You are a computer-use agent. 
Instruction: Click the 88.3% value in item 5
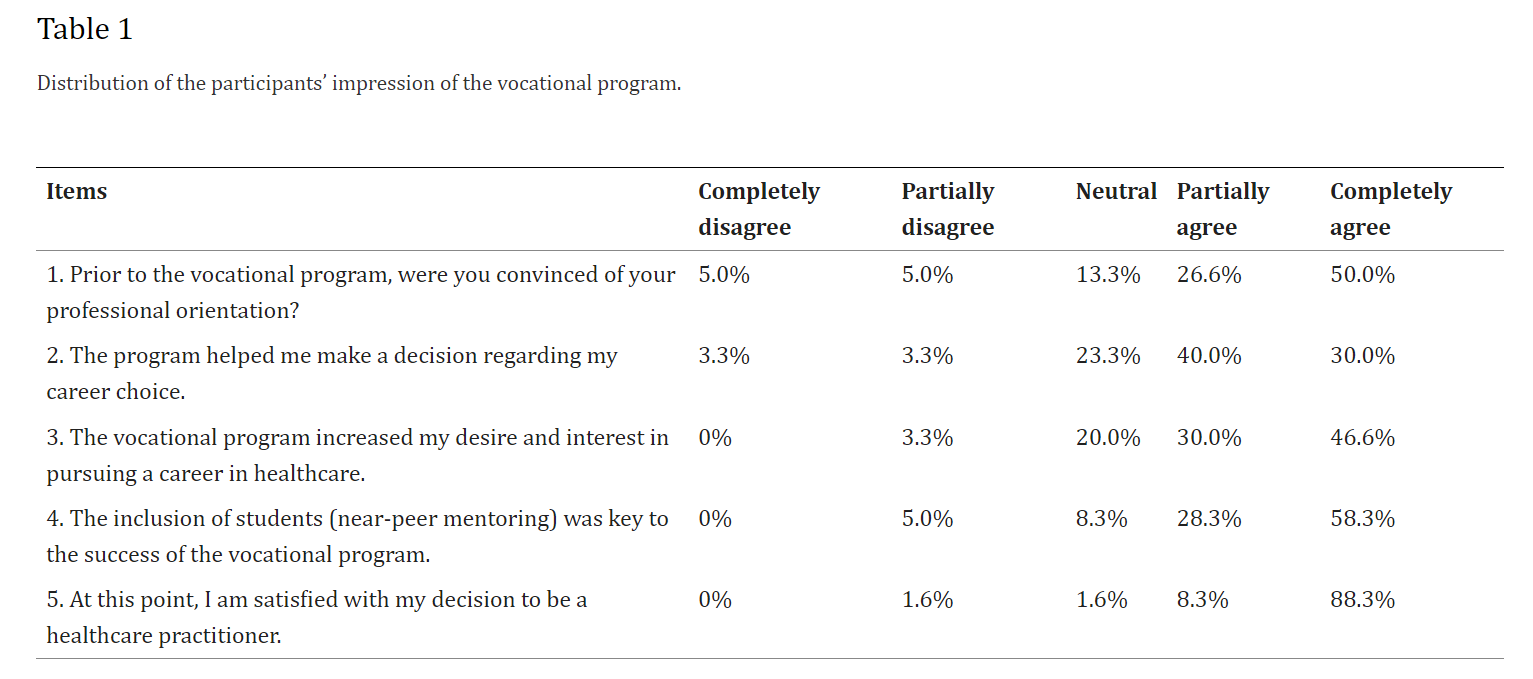tap(1362, 600)
